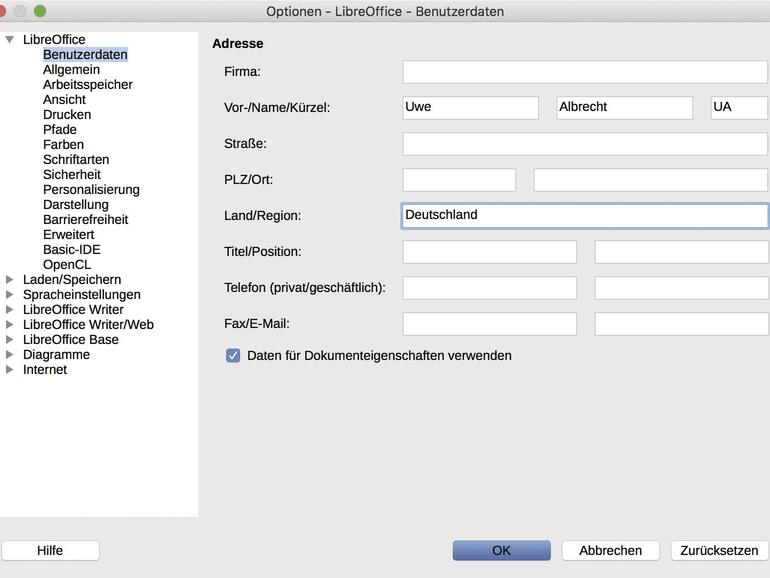
Task: Expand the Laden/Speichern section
Action: [x=10, y=280]
